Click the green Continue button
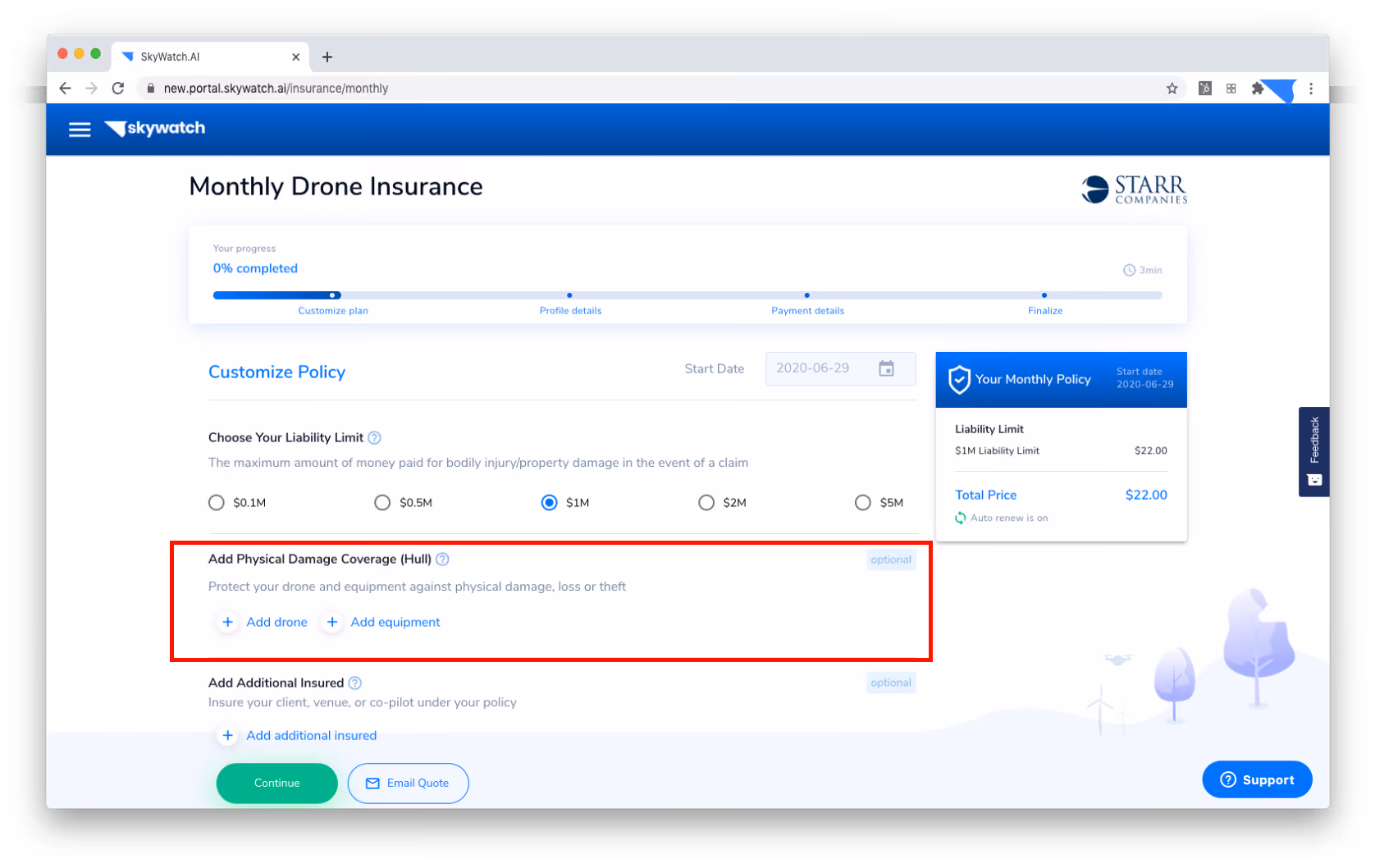 [x=277, y=783]
